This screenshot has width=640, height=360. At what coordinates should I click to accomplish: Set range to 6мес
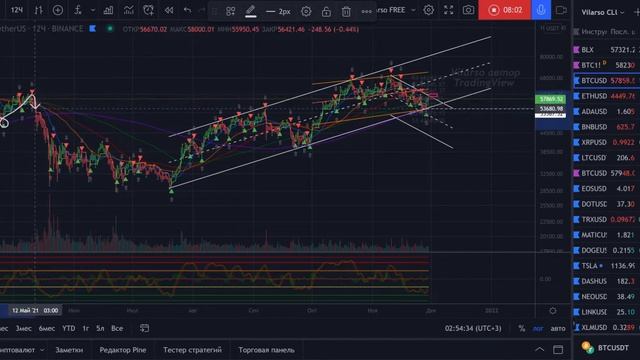tap(47, 329)
